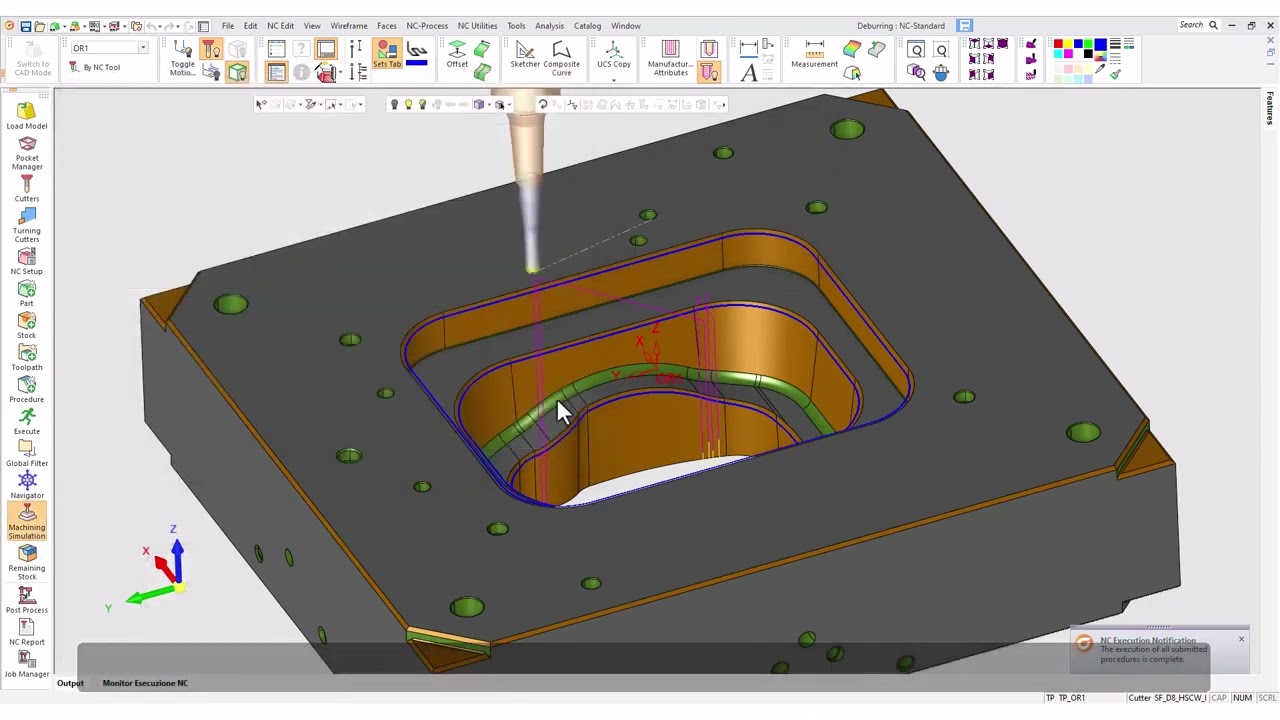This screenshot has height=720, width=1280.
Task: Click the Deburring : NC-Standard title icon
Action: click(x=965, y=26)
